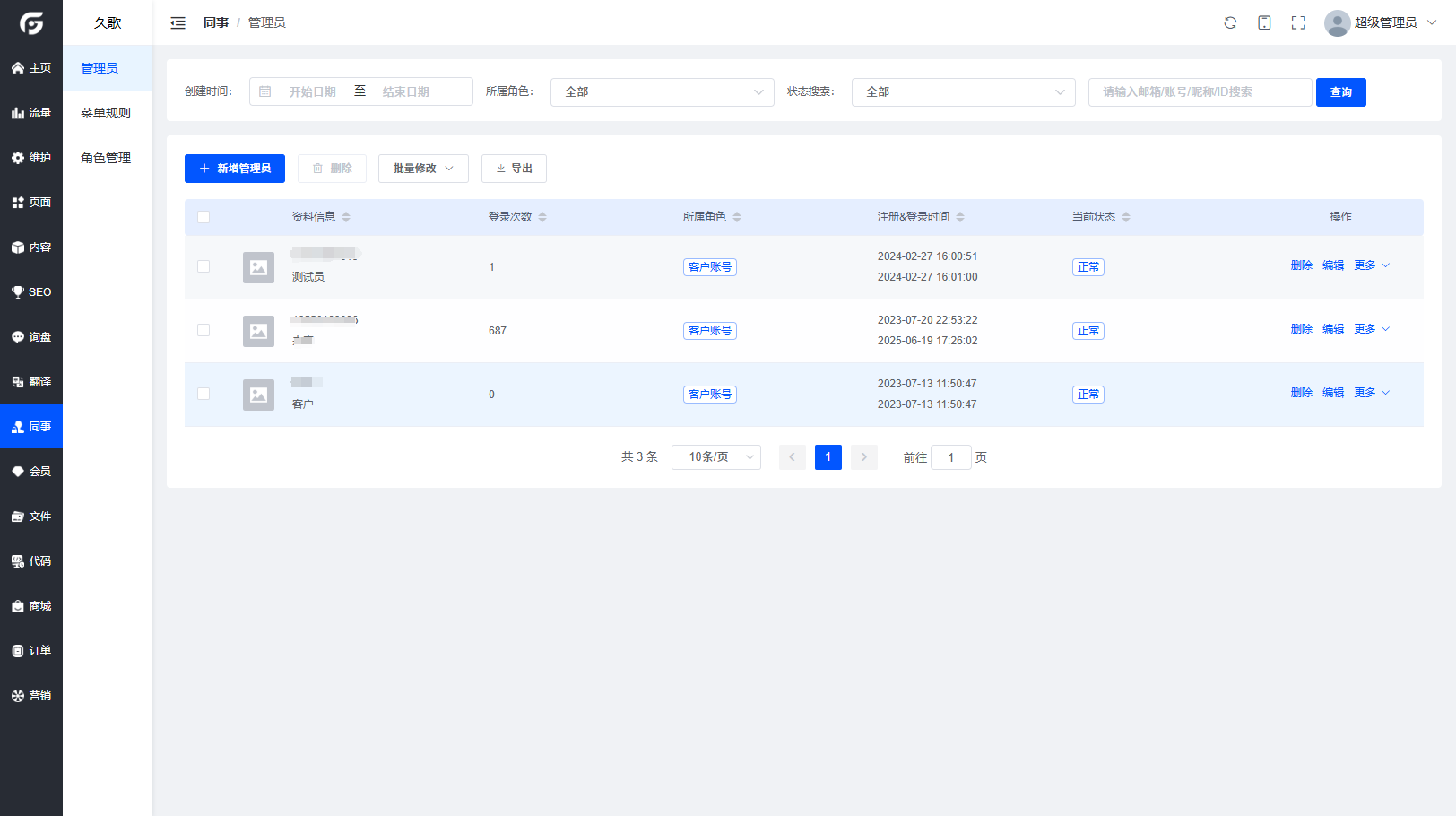Click the 客户账号 tag in the 测试员 row
The width and height of the screenshot is (1456, 816).
pyautogui.click(x=710, y=267)
